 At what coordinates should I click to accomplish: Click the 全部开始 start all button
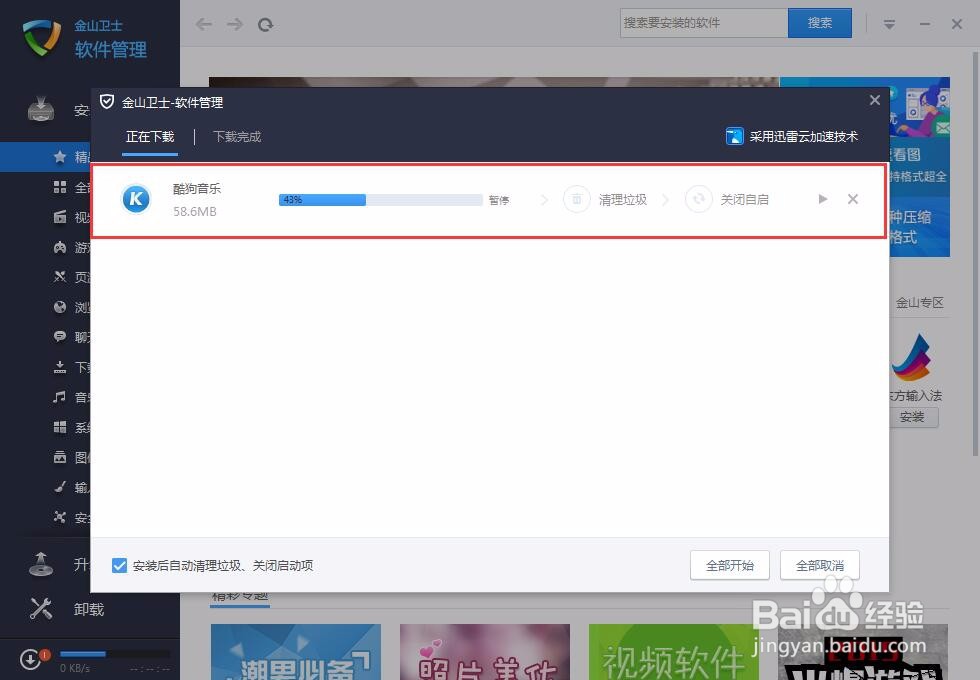point(729,564)
